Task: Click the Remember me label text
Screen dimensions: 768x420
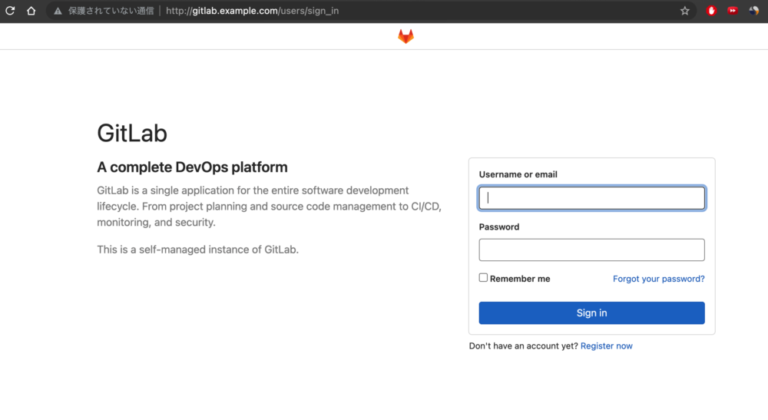Action: coord(520,279)
